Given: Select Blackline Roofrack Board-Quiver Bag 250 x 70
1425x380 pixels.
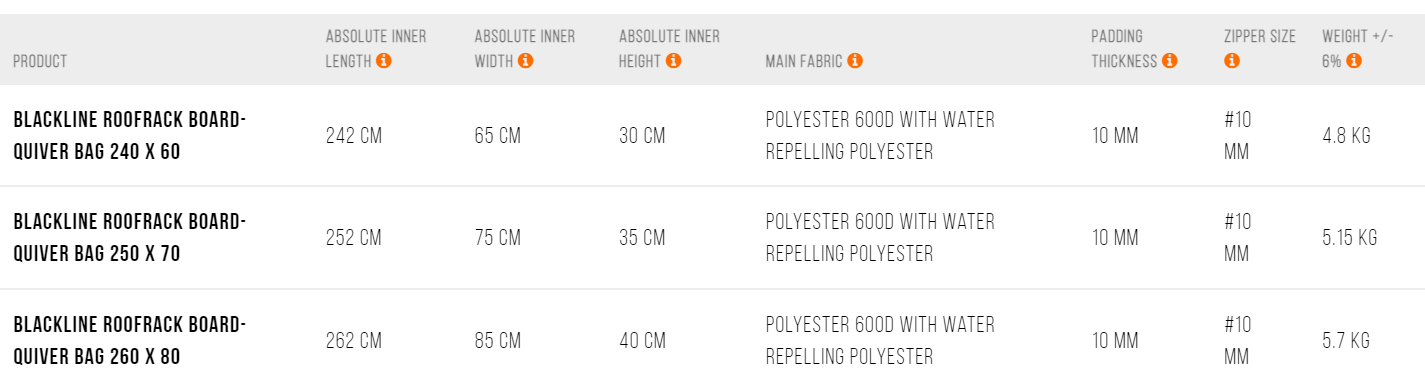Looking at the screenshot, I should point(129,238).
